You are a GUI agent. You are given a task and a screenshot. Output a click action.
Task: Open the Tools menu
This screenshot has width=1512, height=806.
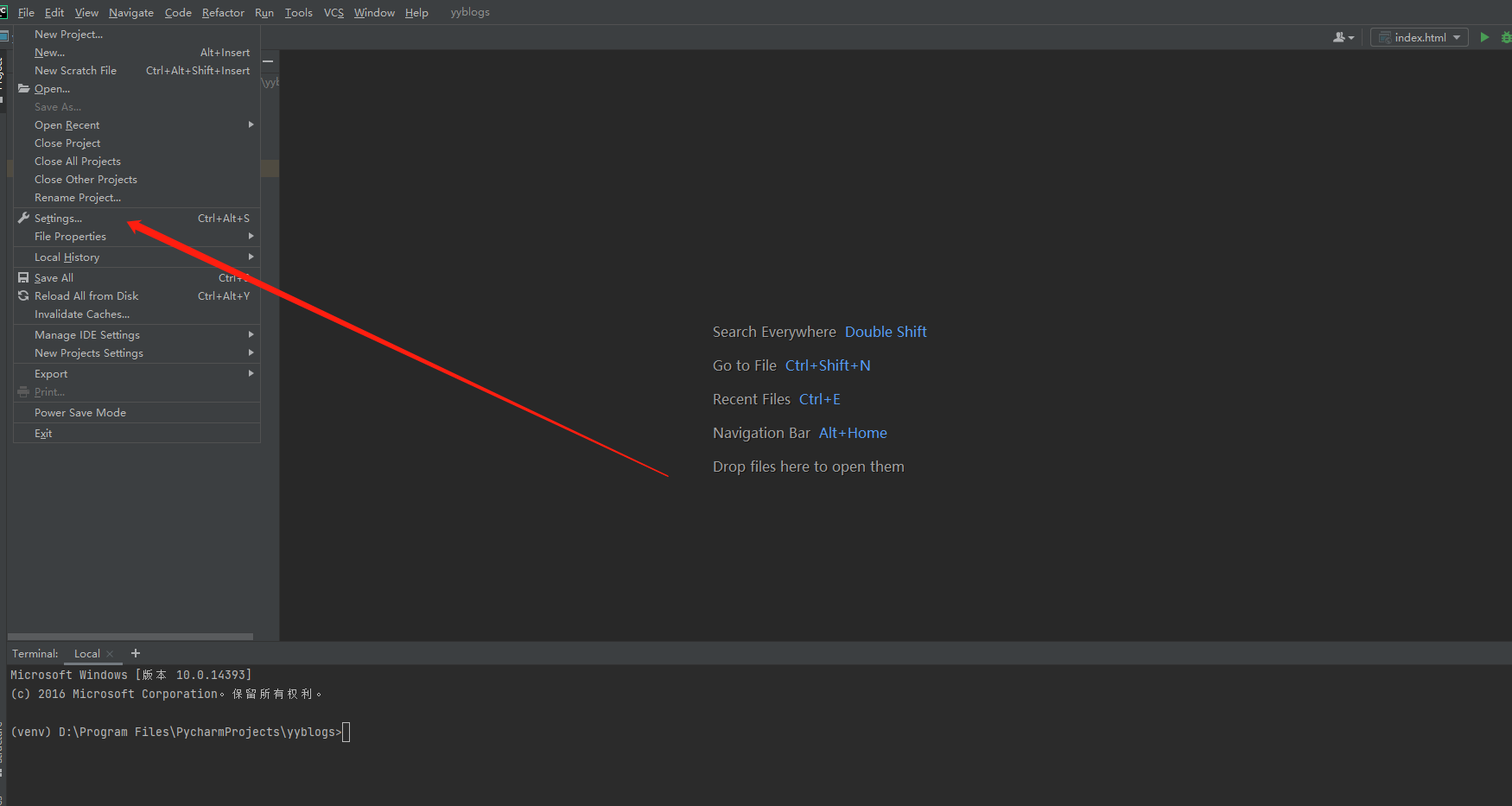tap(298, 12)
